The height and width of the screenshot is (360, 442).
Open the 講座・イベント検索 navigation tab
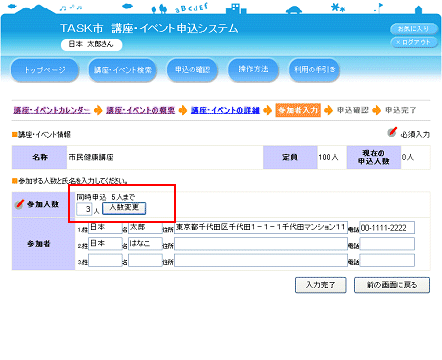123,70
